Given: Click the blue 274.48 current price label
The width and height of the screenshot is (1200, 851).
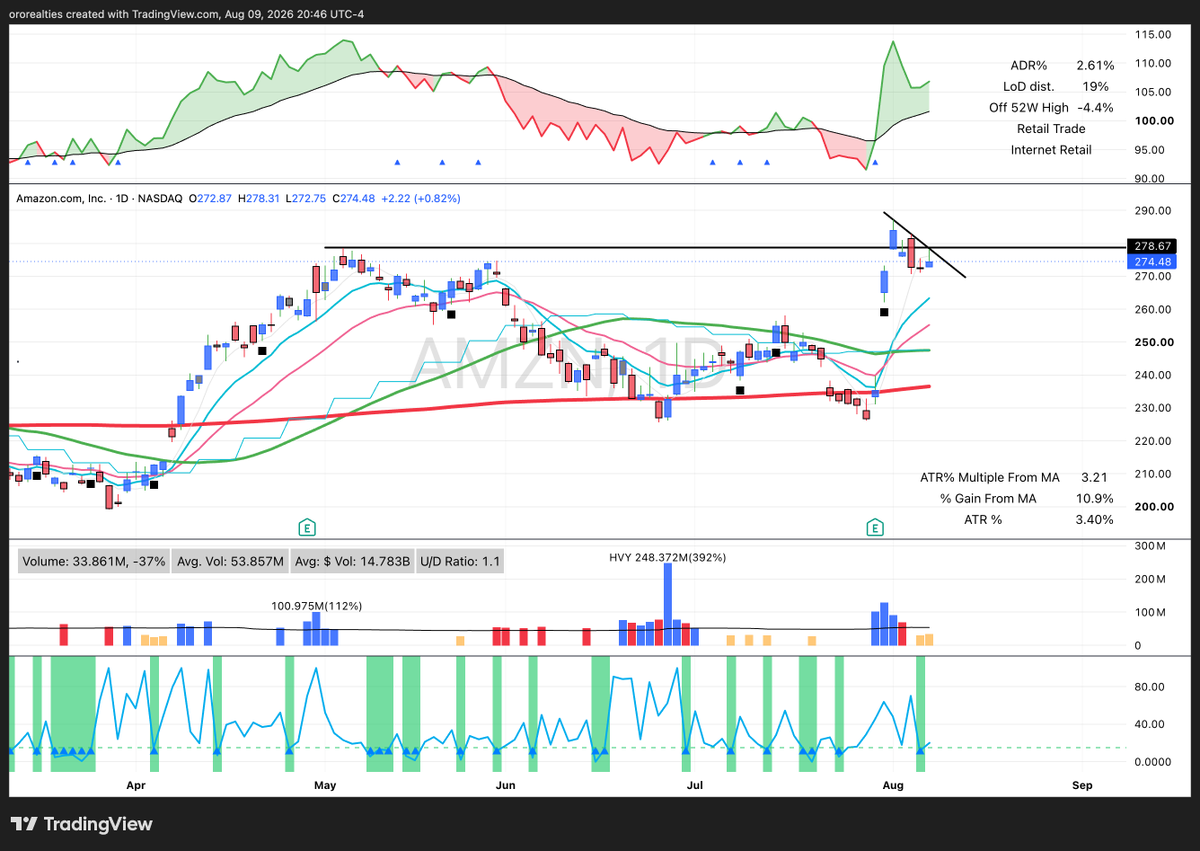Looking at the screenshot, I should click(1152, 261).
